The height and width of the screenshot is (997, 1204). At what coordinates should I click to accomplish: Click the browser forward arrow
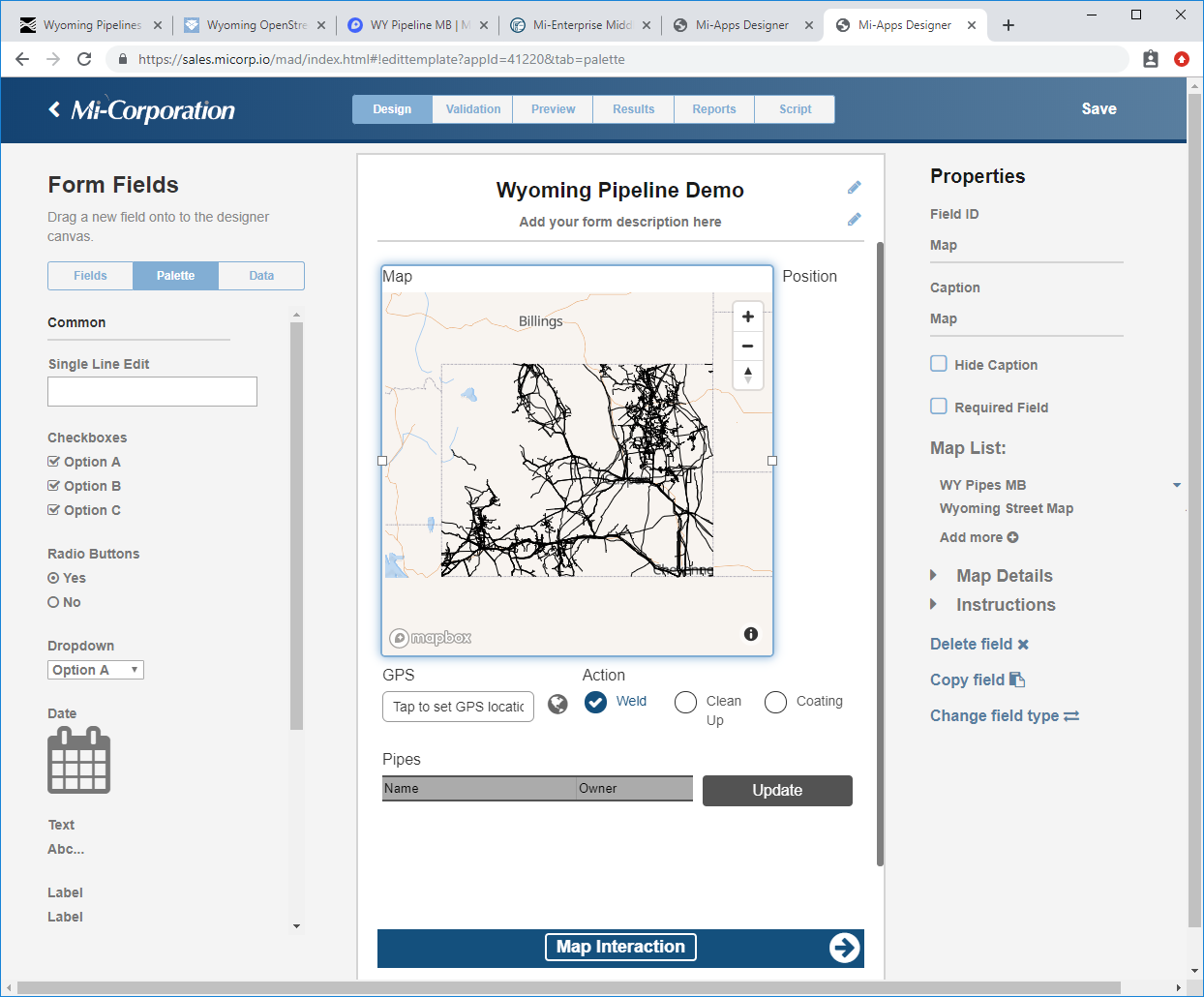click(53, 59)
